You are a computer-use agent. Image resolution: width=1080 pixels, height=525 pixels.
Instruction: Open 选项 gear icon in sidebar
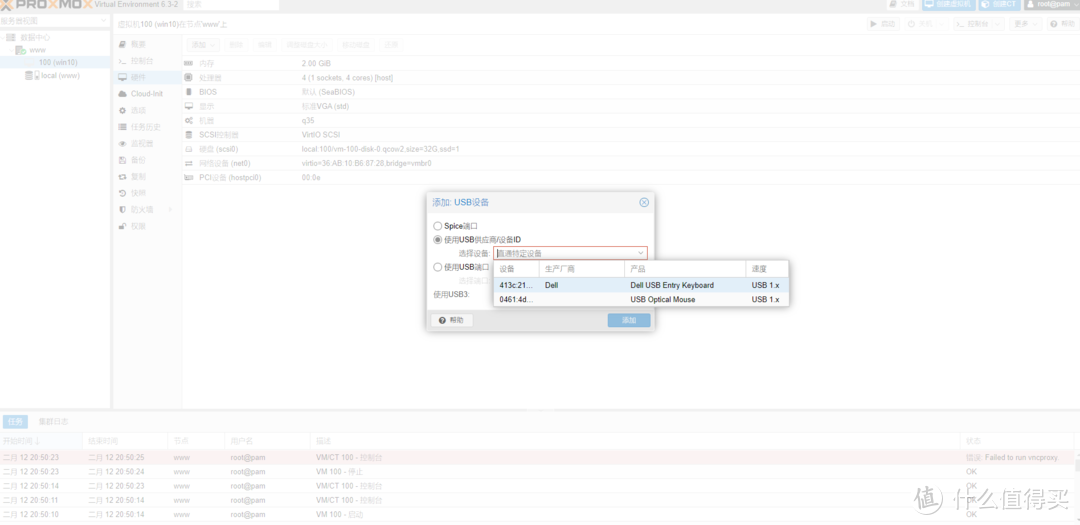[122, 110]
